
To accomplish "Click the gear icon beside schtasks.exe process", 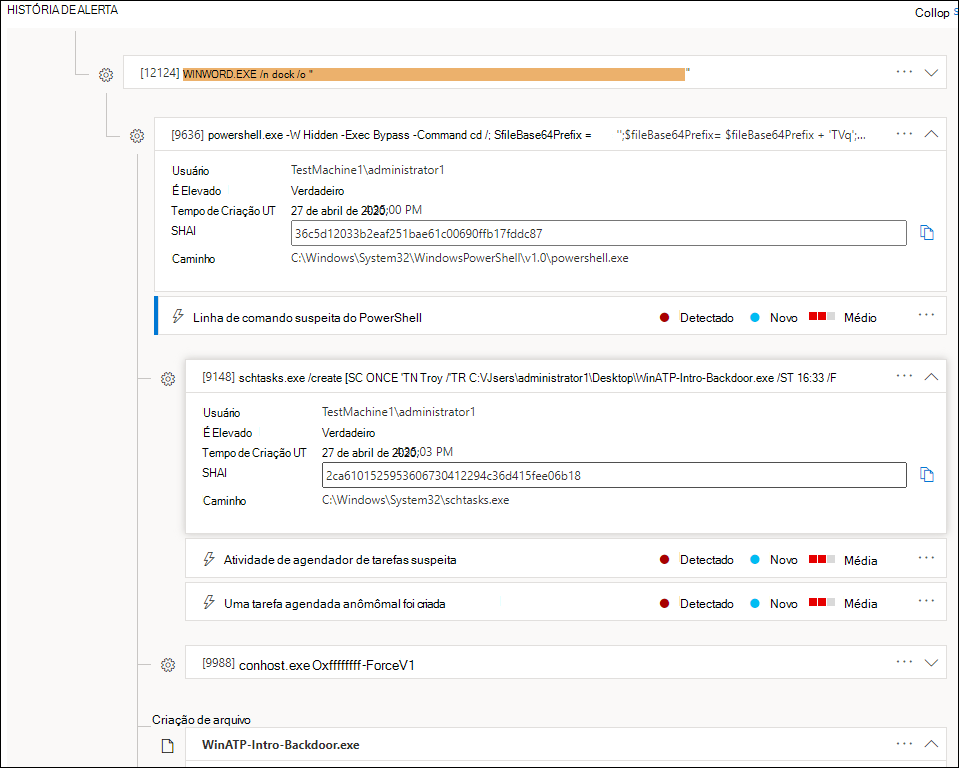I will tap(168, 379).
